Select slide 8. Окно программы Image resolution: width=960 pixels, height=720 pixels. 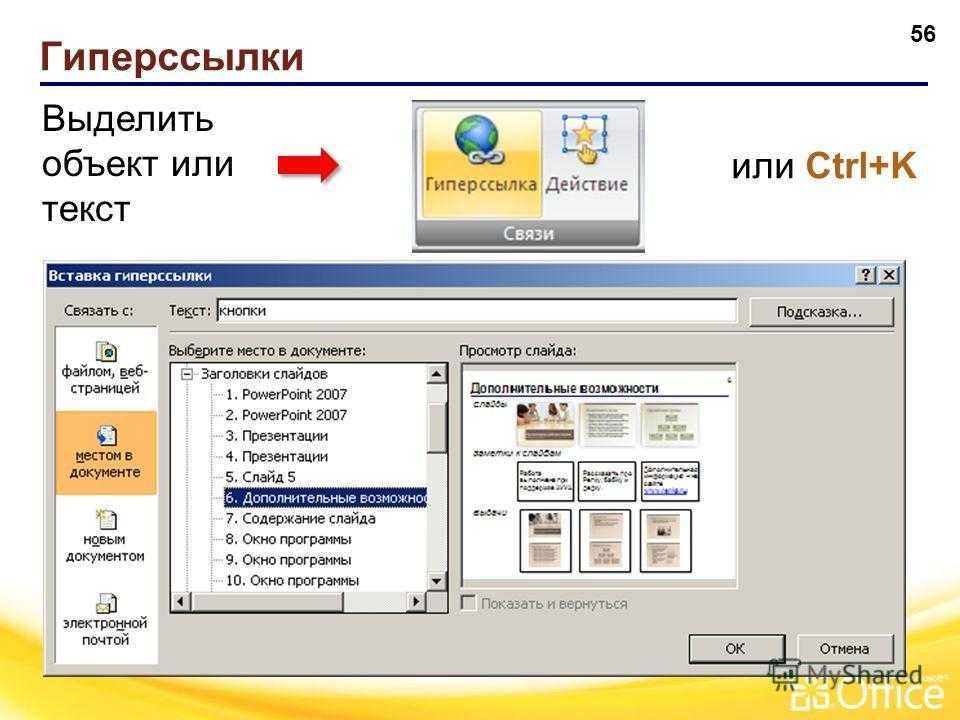click(x=288, y=539)
